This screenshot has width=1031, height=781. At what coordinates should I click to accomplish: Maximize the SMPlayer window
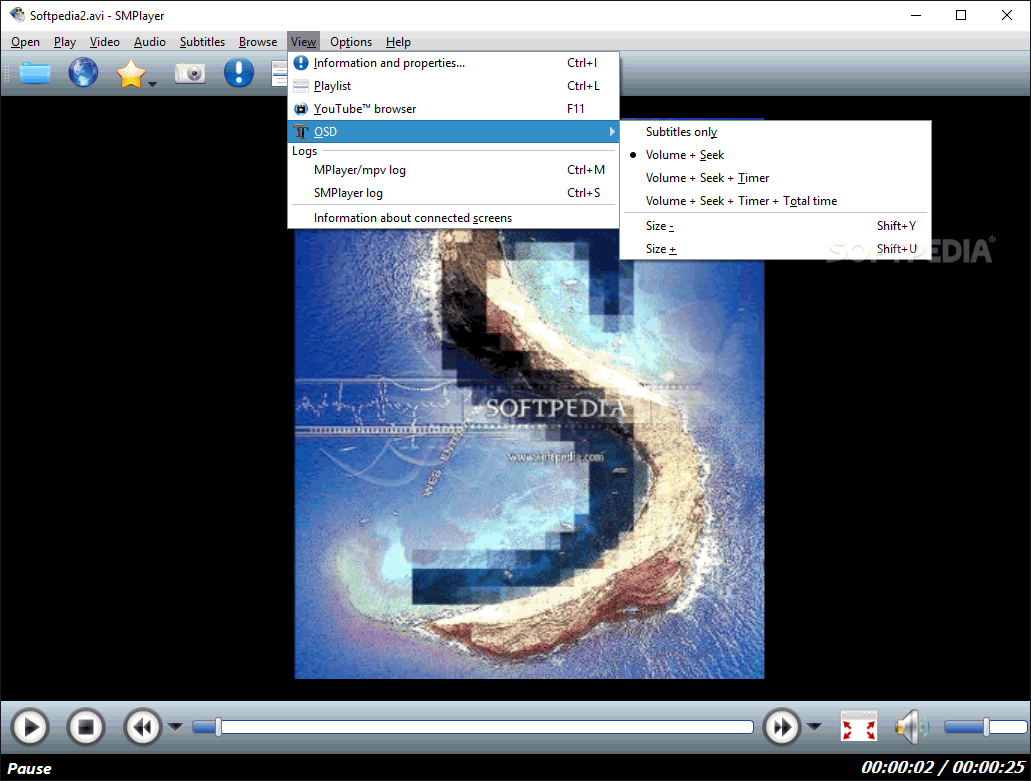coord(961,15)
